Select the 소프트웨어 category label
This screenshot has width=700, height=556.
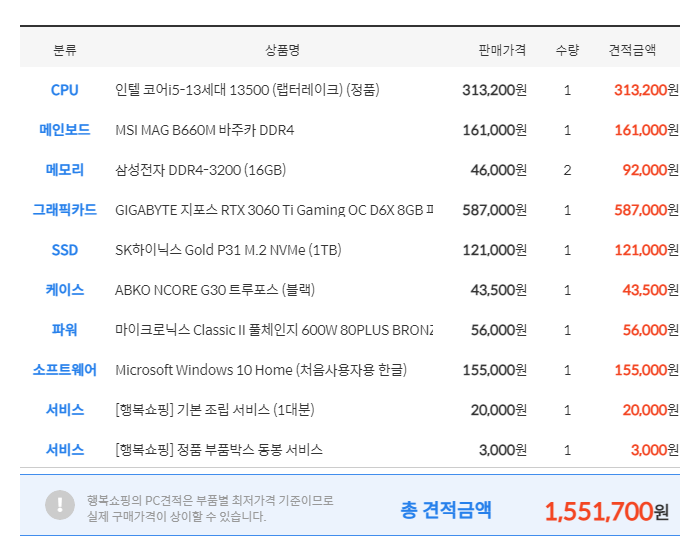(65, 370)
